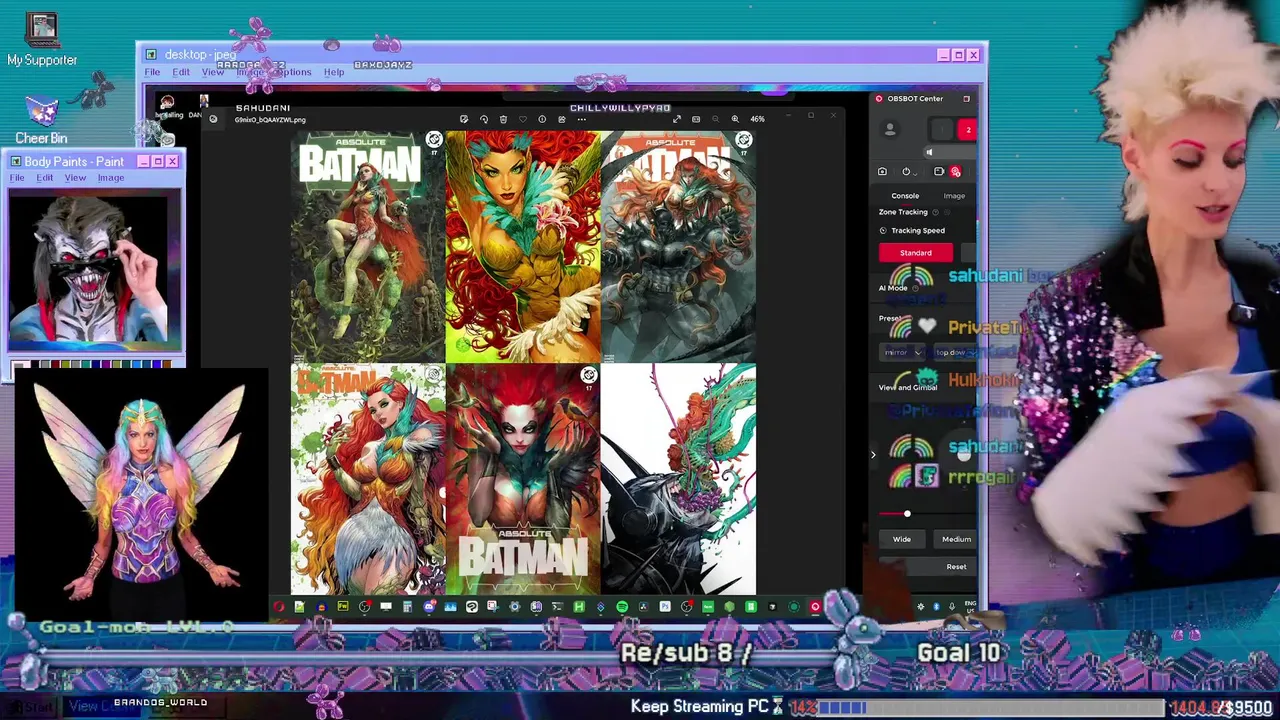Screen dimensions: 1280x720
Task: Open Spotify from the taskbar
Action: [x=622, y=606]
